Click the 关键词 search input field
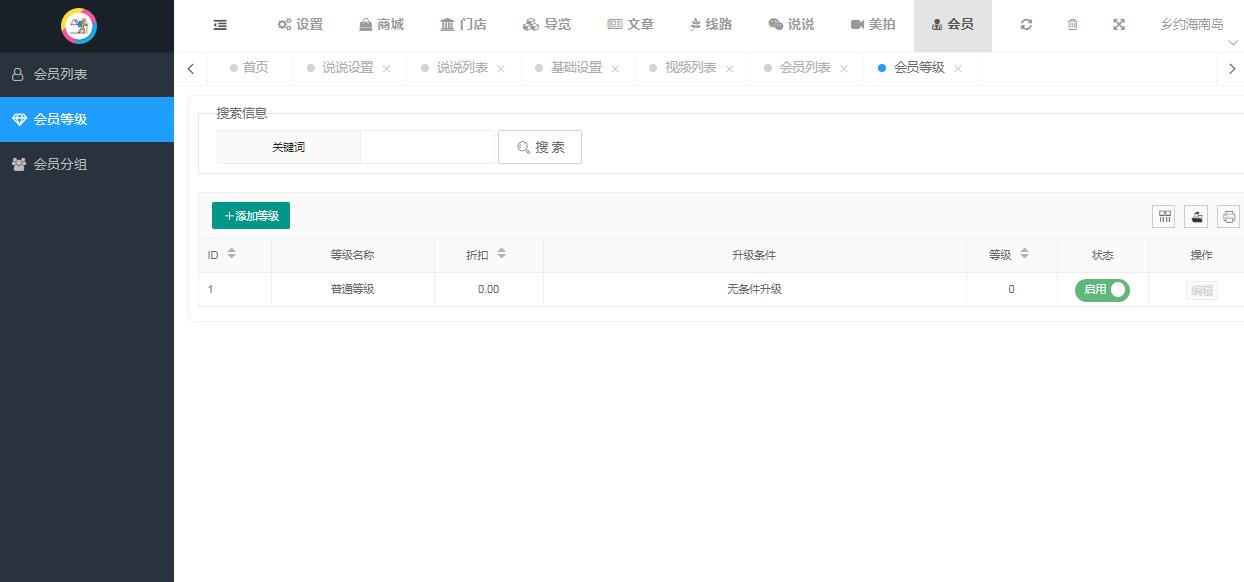 (427, 147)
